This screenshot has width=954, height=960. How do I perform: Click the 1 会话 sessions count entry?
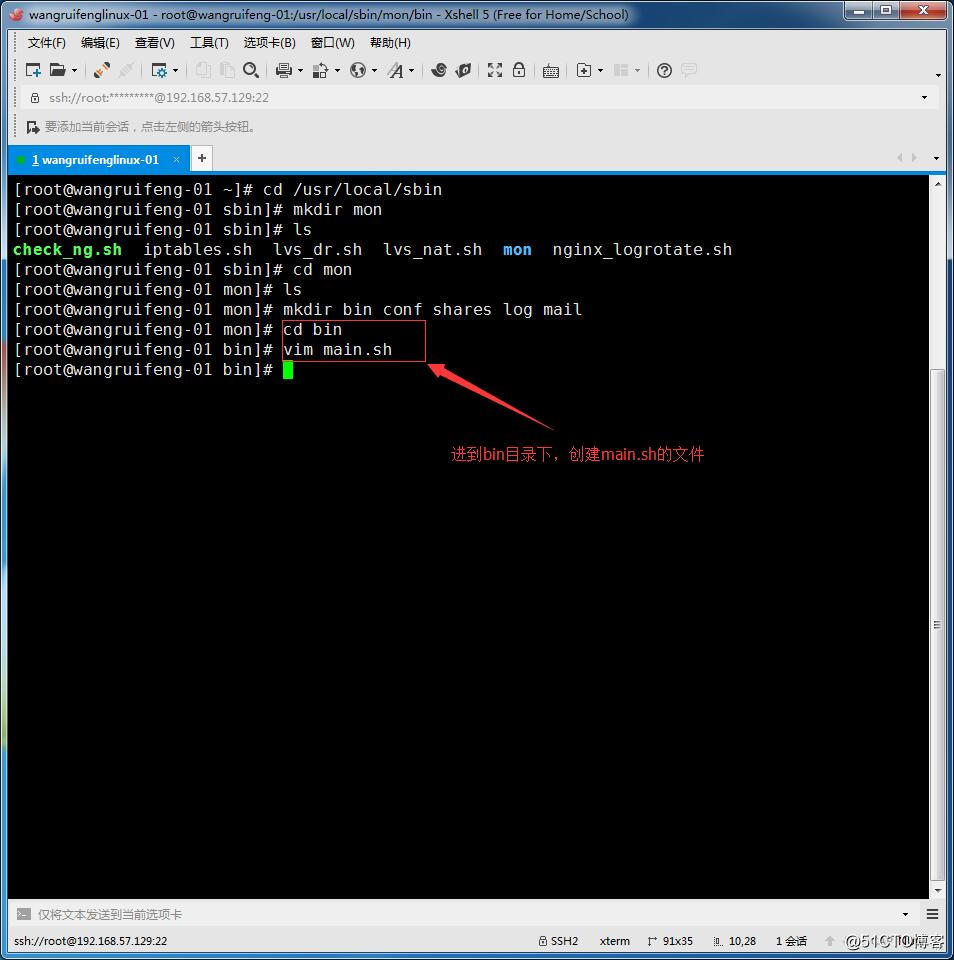click(x=791, y=941)
